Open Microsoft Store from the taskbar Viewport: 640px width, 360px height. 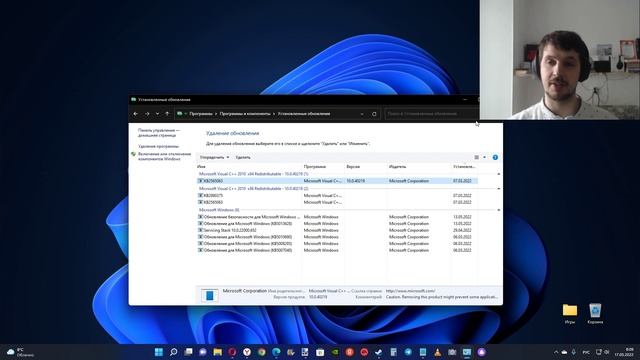pos(320,352)
